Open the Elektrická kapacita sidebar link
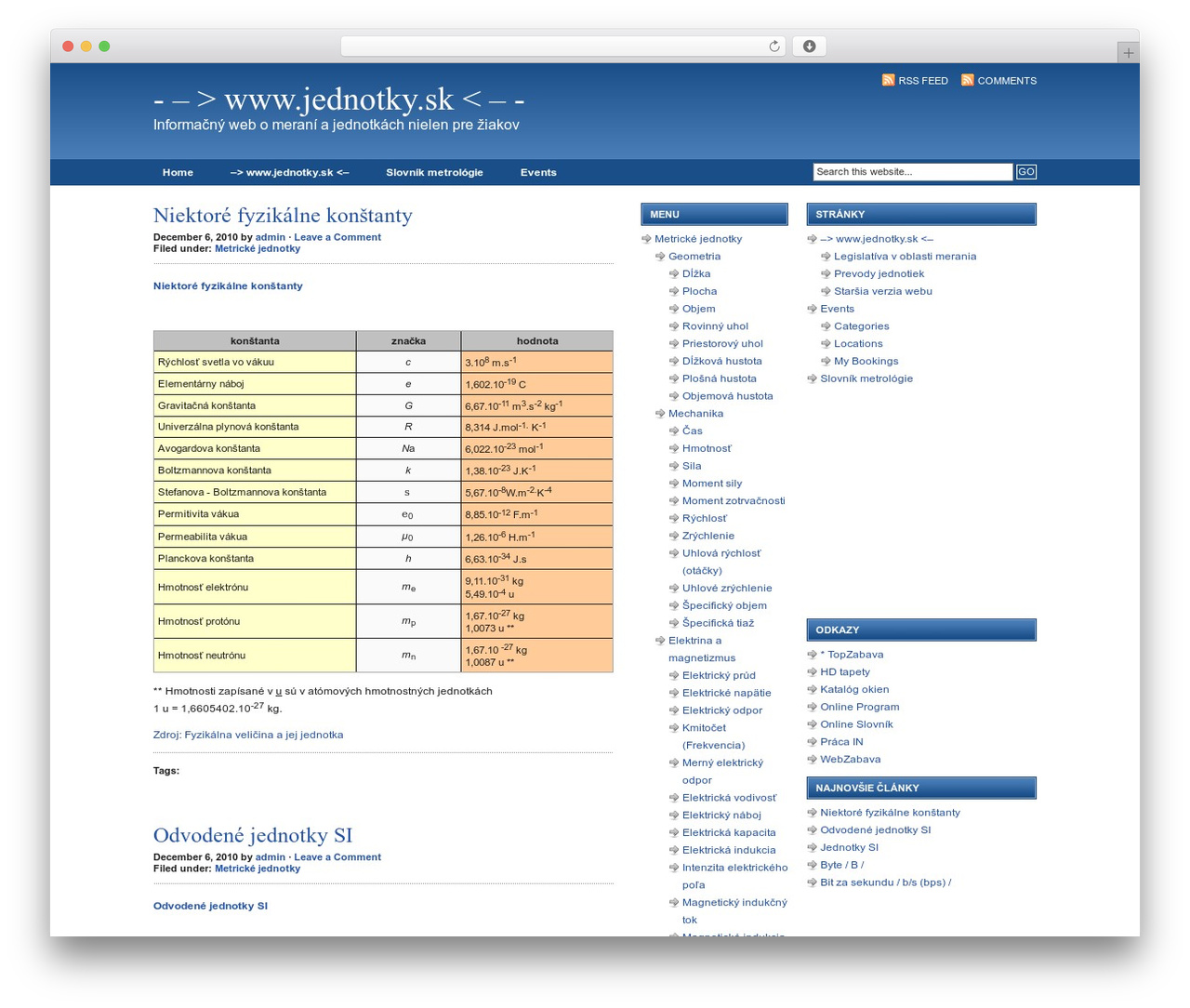The image size is (1190, 1008). (x=729, y=832)
